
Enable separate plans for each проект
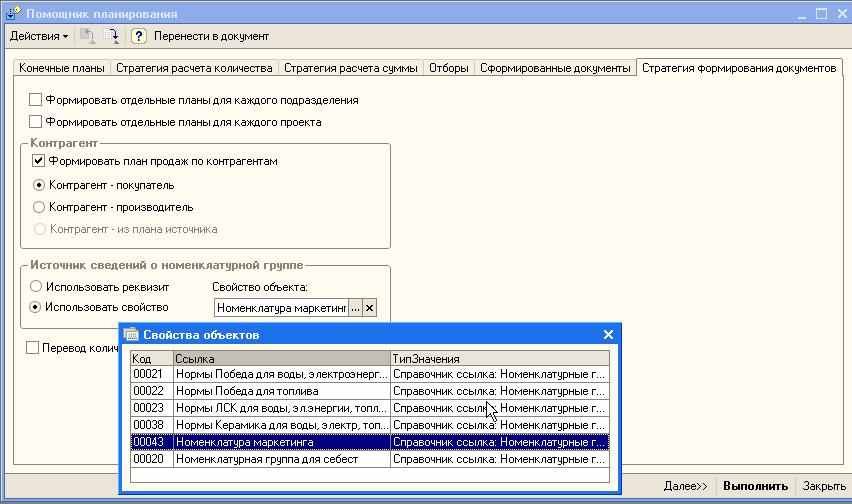[x=36, y=122]
